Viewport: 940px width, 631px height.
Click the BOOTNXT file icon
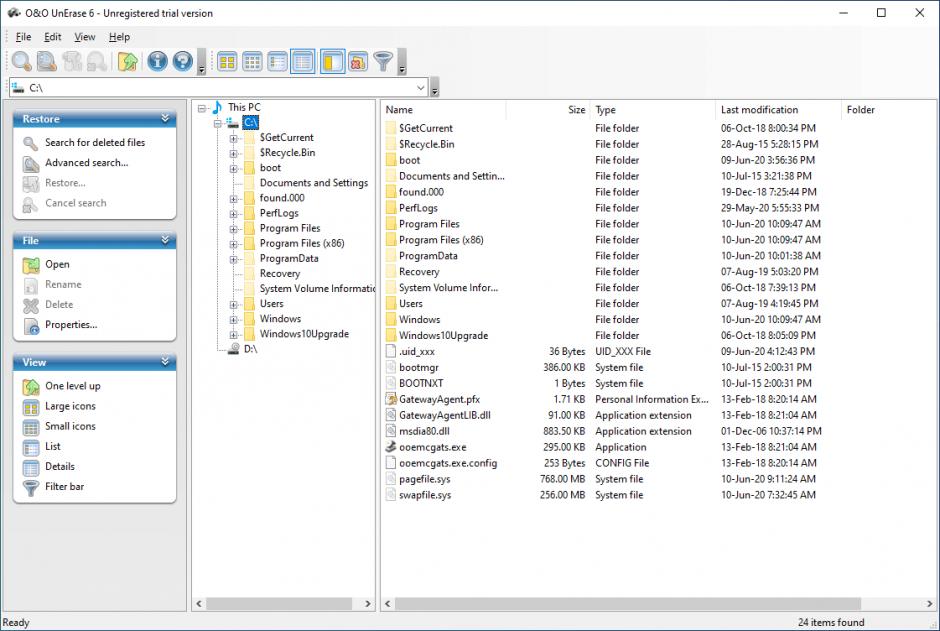(x=391, y=383)
